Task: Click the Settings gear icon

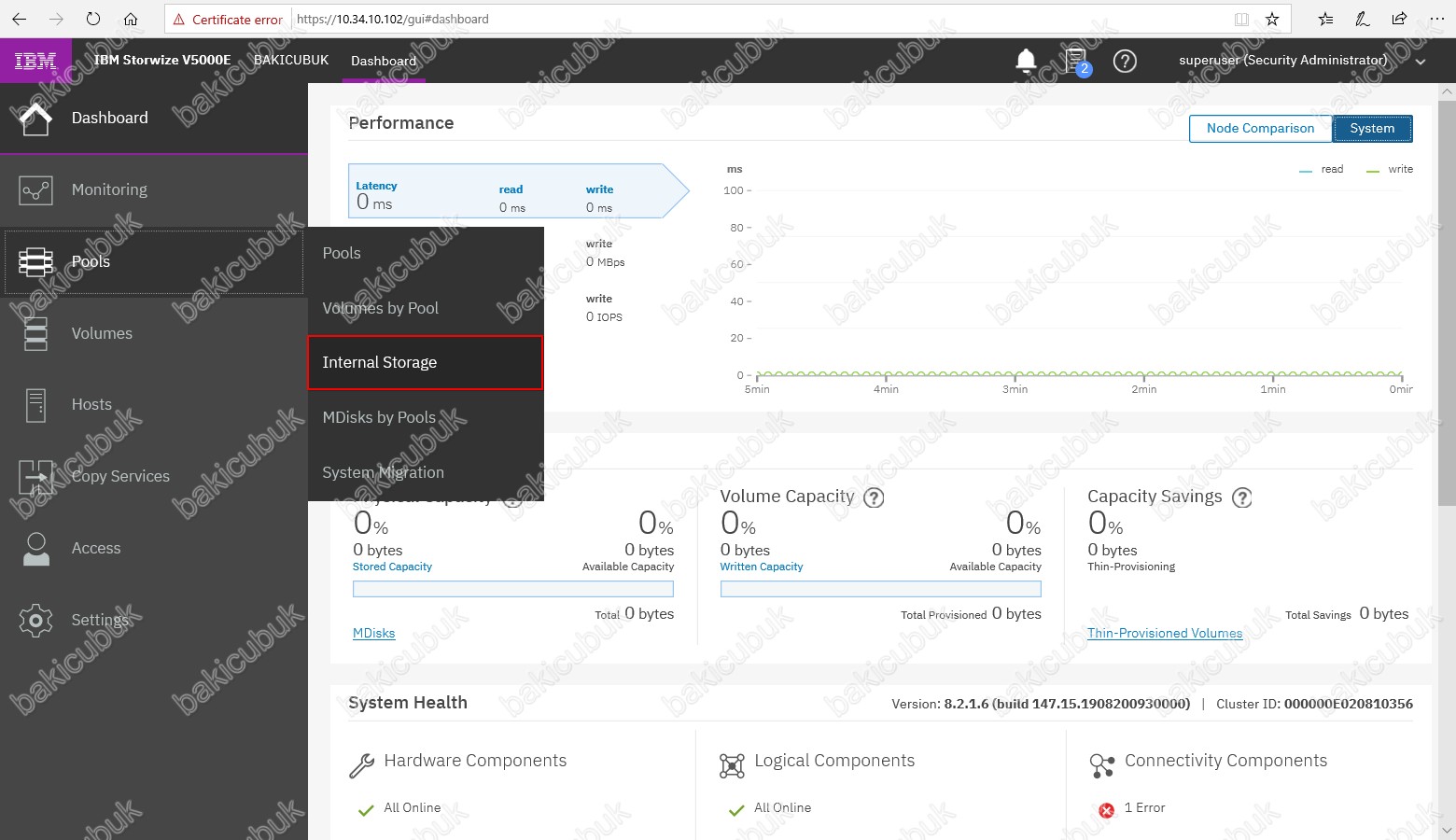Action: 35,621
